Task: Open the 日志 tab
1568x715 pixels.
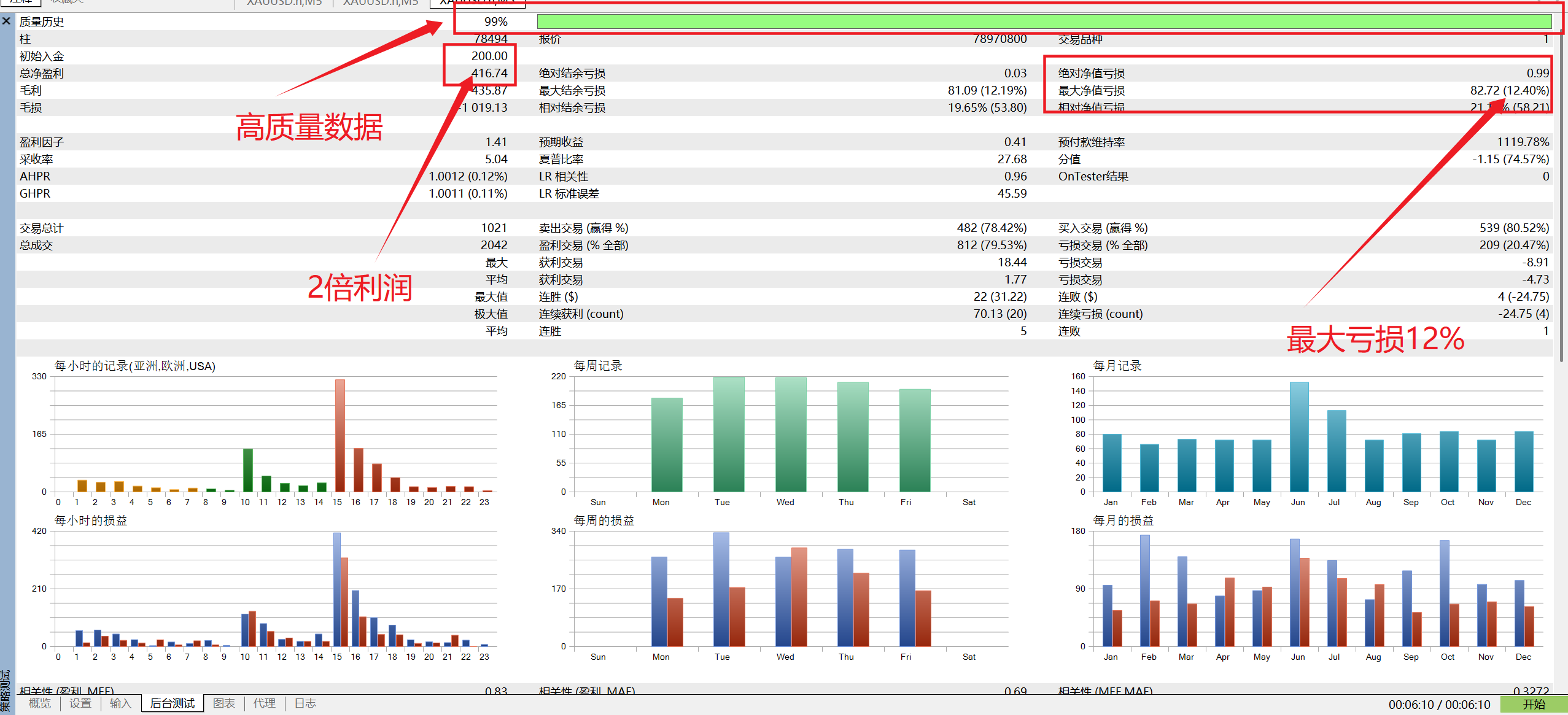Action: click(x=305, y=703)
